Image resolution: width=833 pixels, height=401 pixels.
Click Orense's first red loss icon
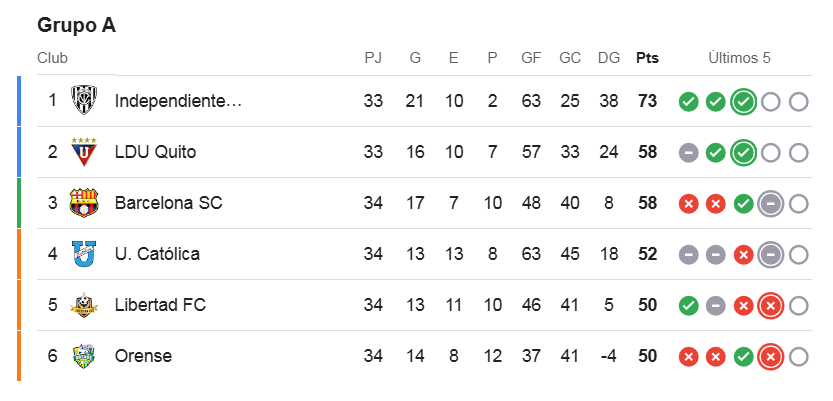pyautogui.click(x=688, y=356)
